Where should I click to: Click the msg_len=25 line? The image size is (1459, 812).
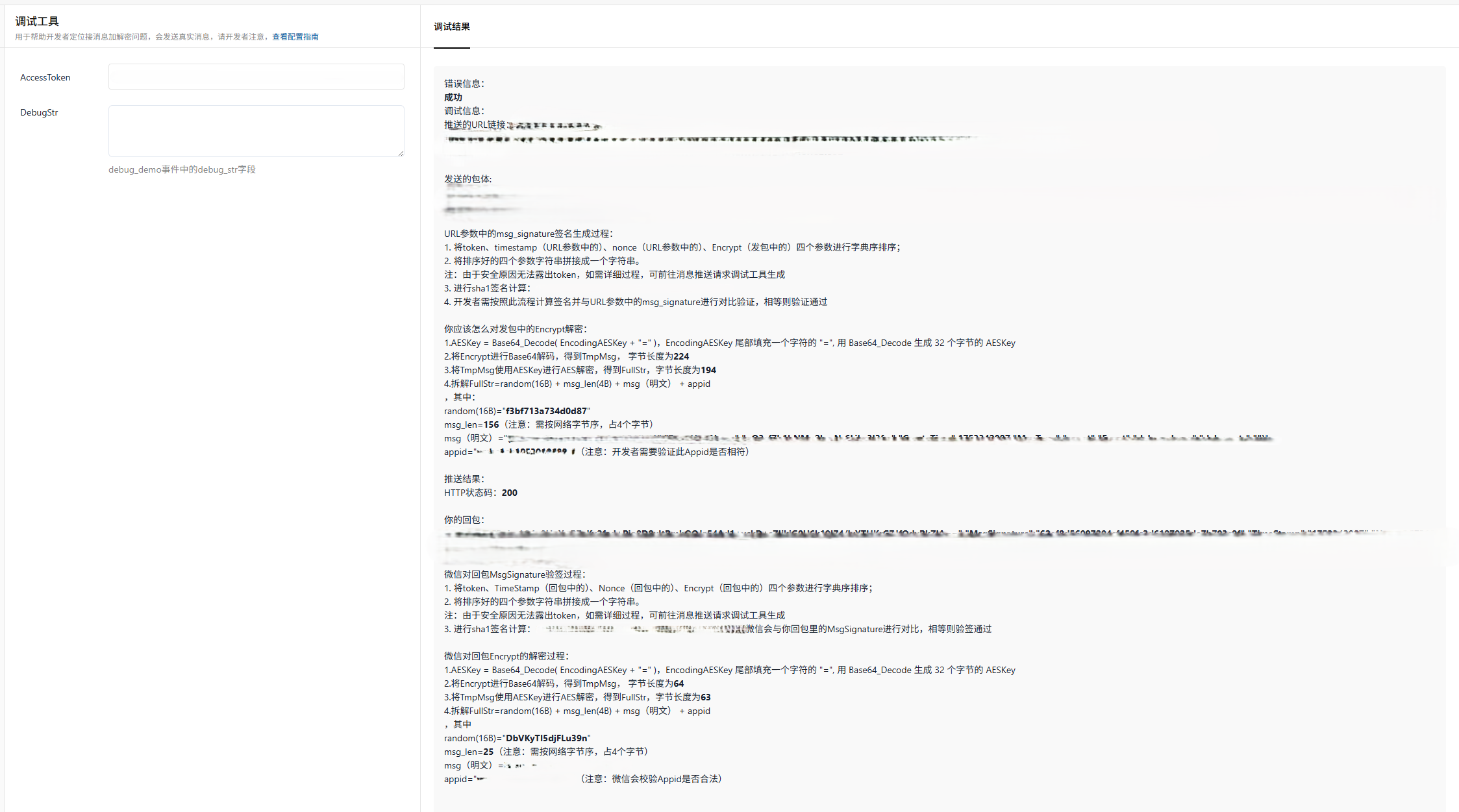[469, 752]
